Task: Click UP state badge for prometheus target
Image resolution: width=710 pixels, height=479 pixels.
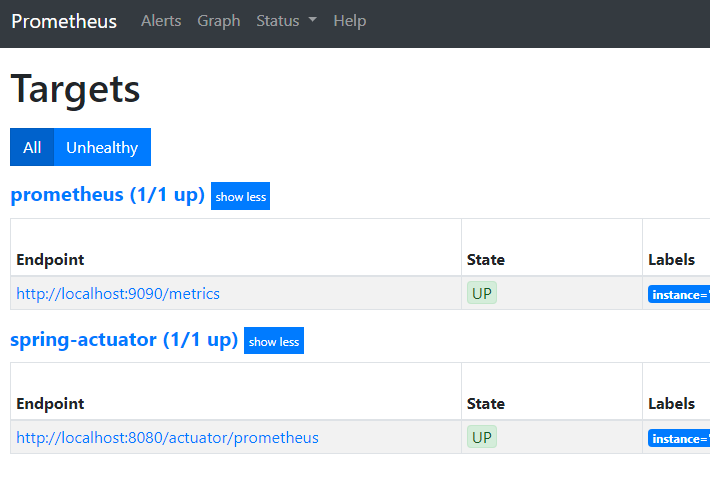Action: 482,293
